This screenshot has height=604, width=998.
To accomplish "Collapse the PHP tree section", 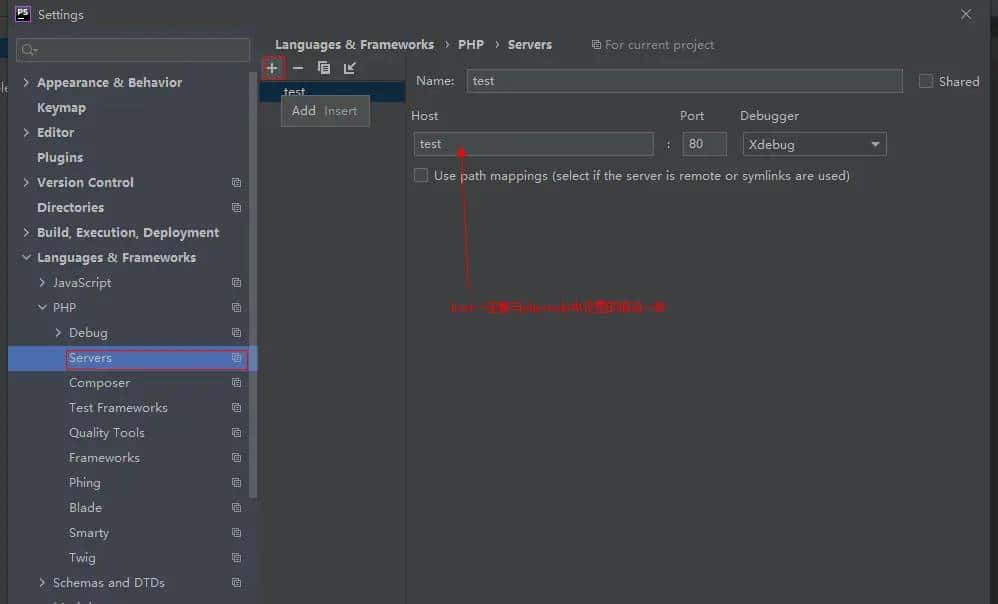I will pyautogui.click(x=41, y=307).
